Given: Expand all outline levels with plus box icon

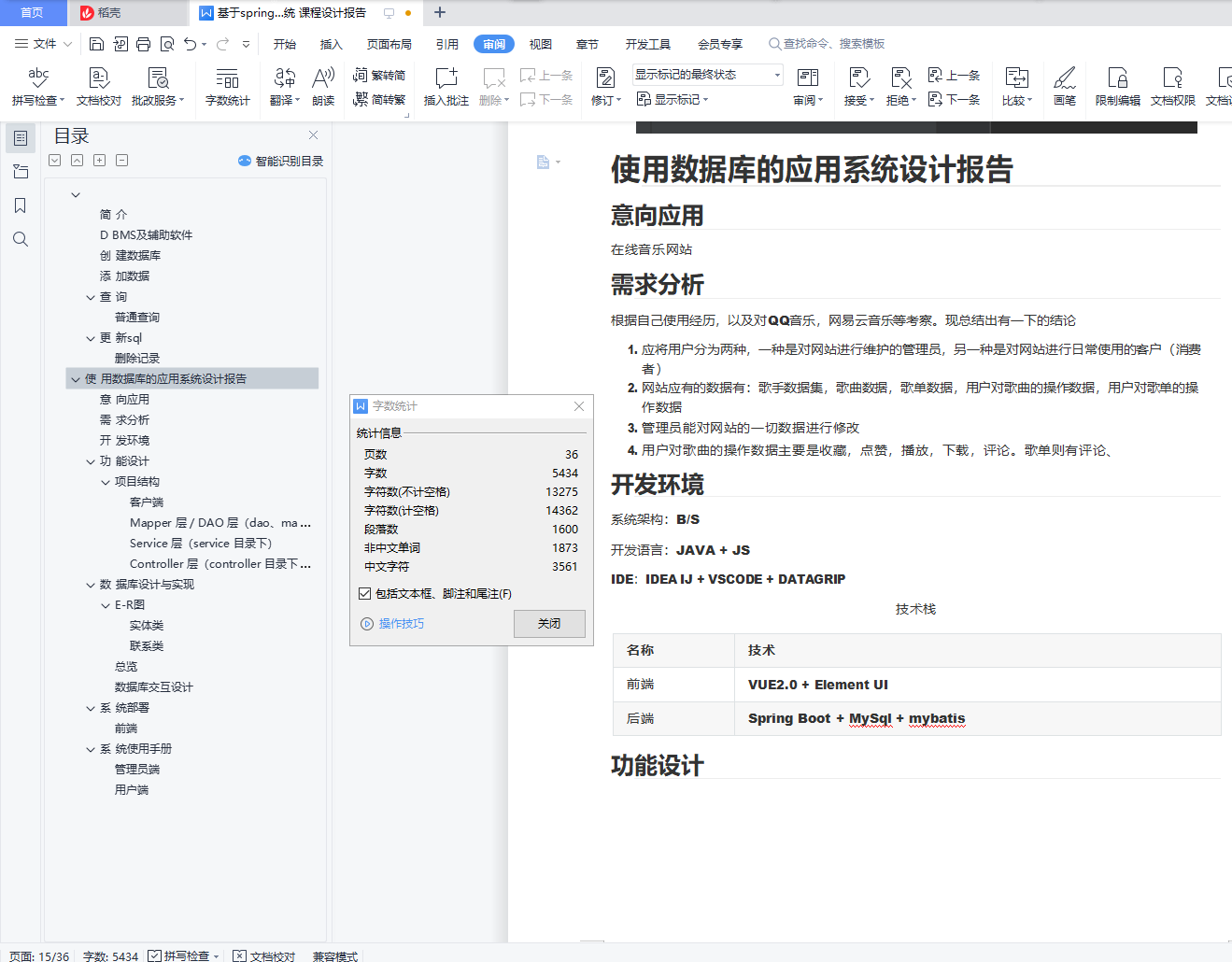Looking at the screenshot, I should pos(100,161).
